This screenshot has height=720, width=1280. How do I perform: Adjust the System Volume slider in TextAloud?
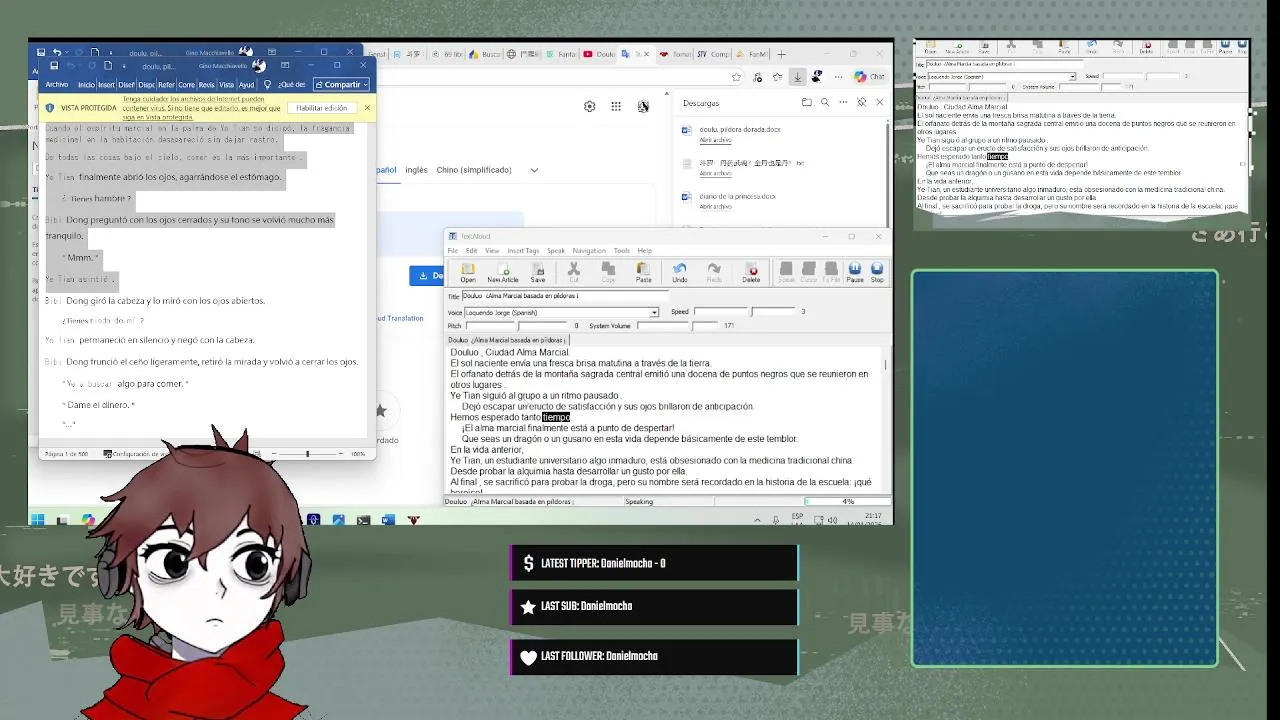678,326
